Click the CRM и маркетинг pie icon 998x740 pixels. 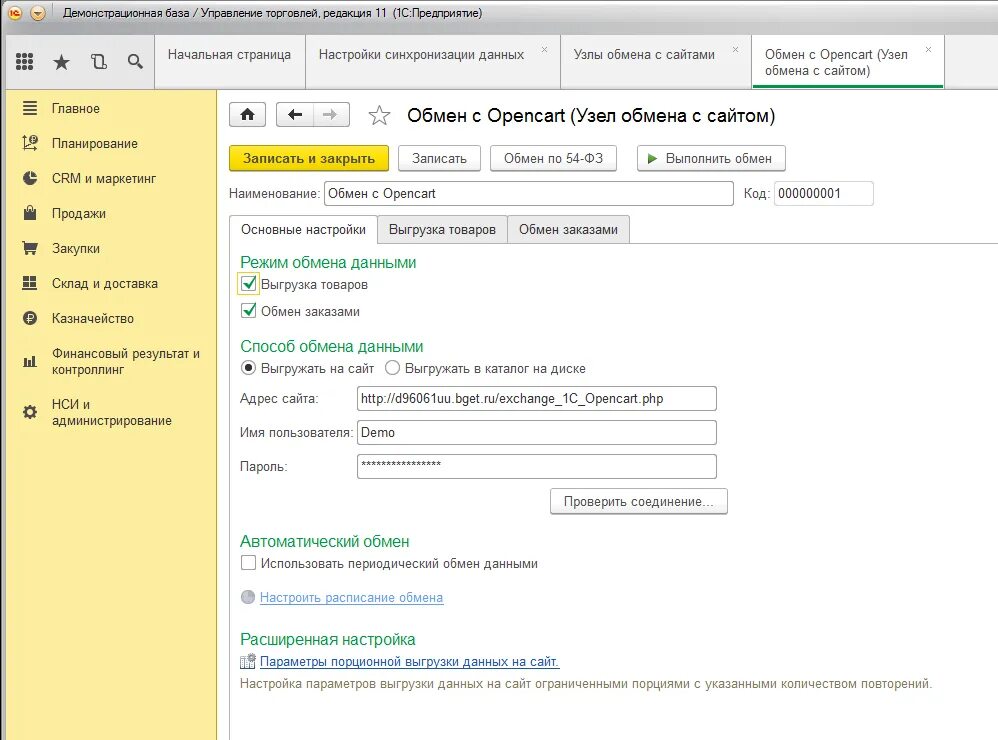pos(30,178)
